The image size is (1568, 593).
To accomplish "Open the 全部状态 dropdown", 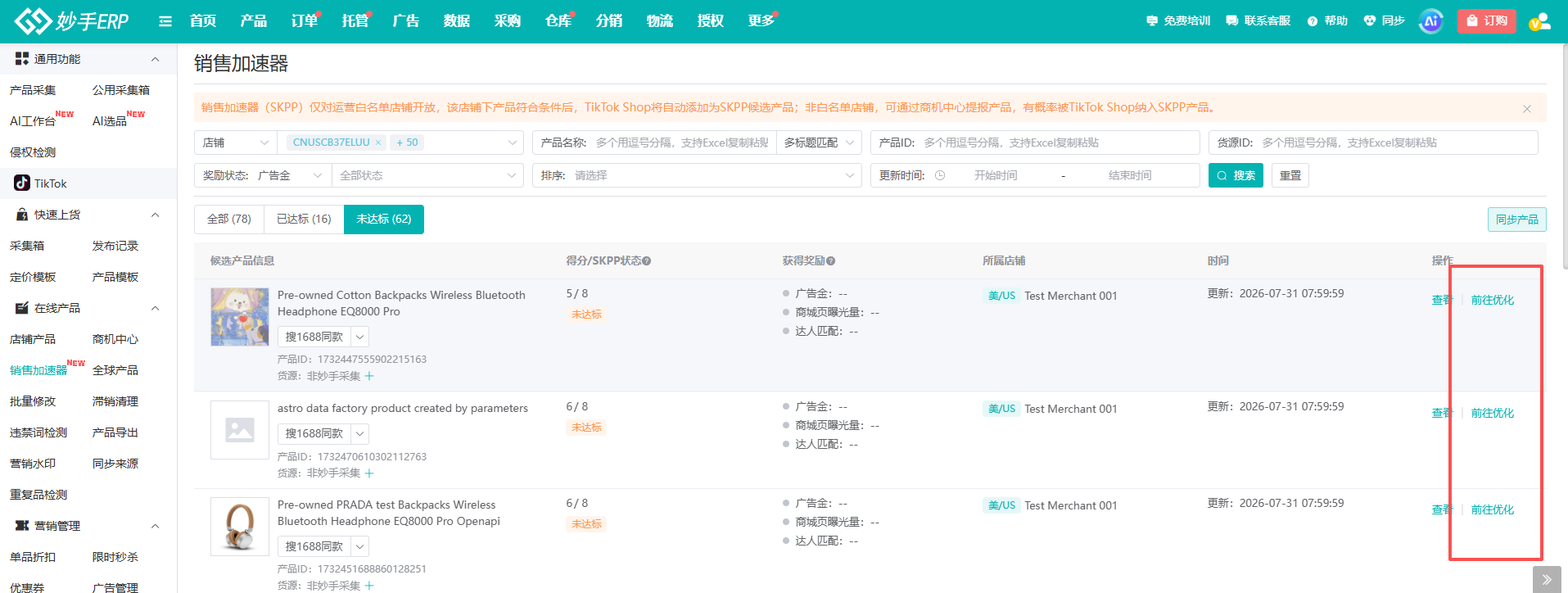I will (x=428, y=175).
